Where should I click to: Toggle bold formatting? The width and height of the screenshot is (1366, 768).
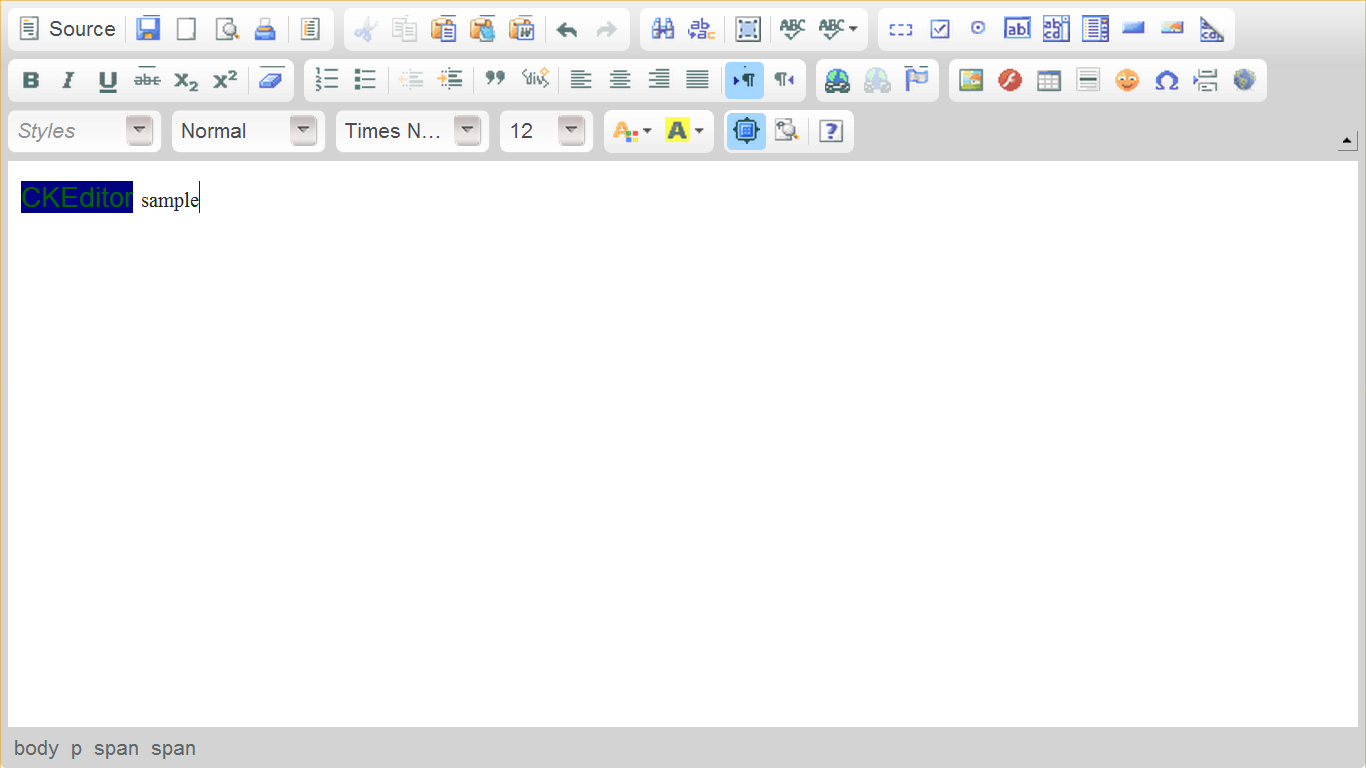pos(31,81)
